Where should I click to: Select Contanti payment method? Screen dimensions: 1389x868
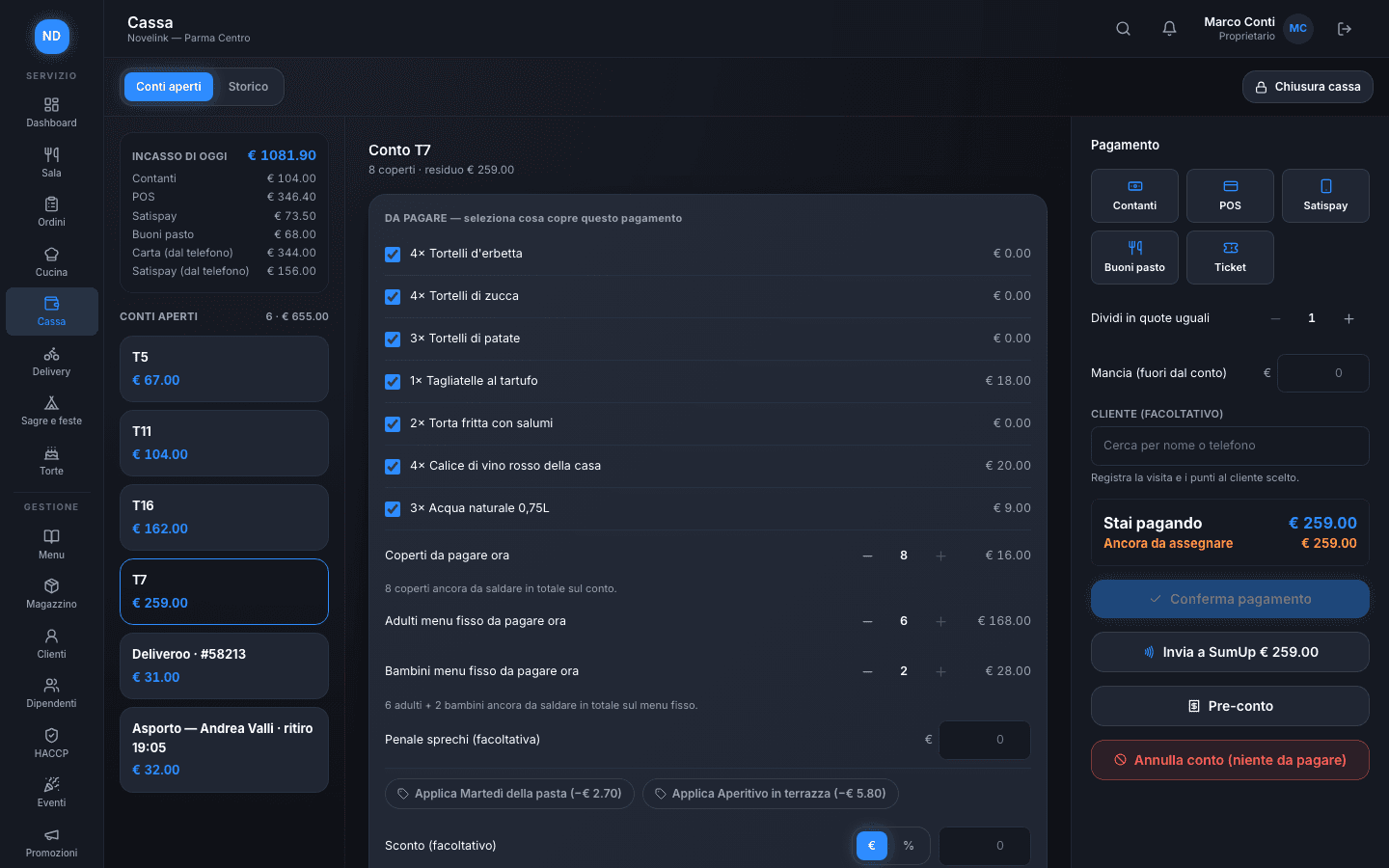(x=1134, y=196)
